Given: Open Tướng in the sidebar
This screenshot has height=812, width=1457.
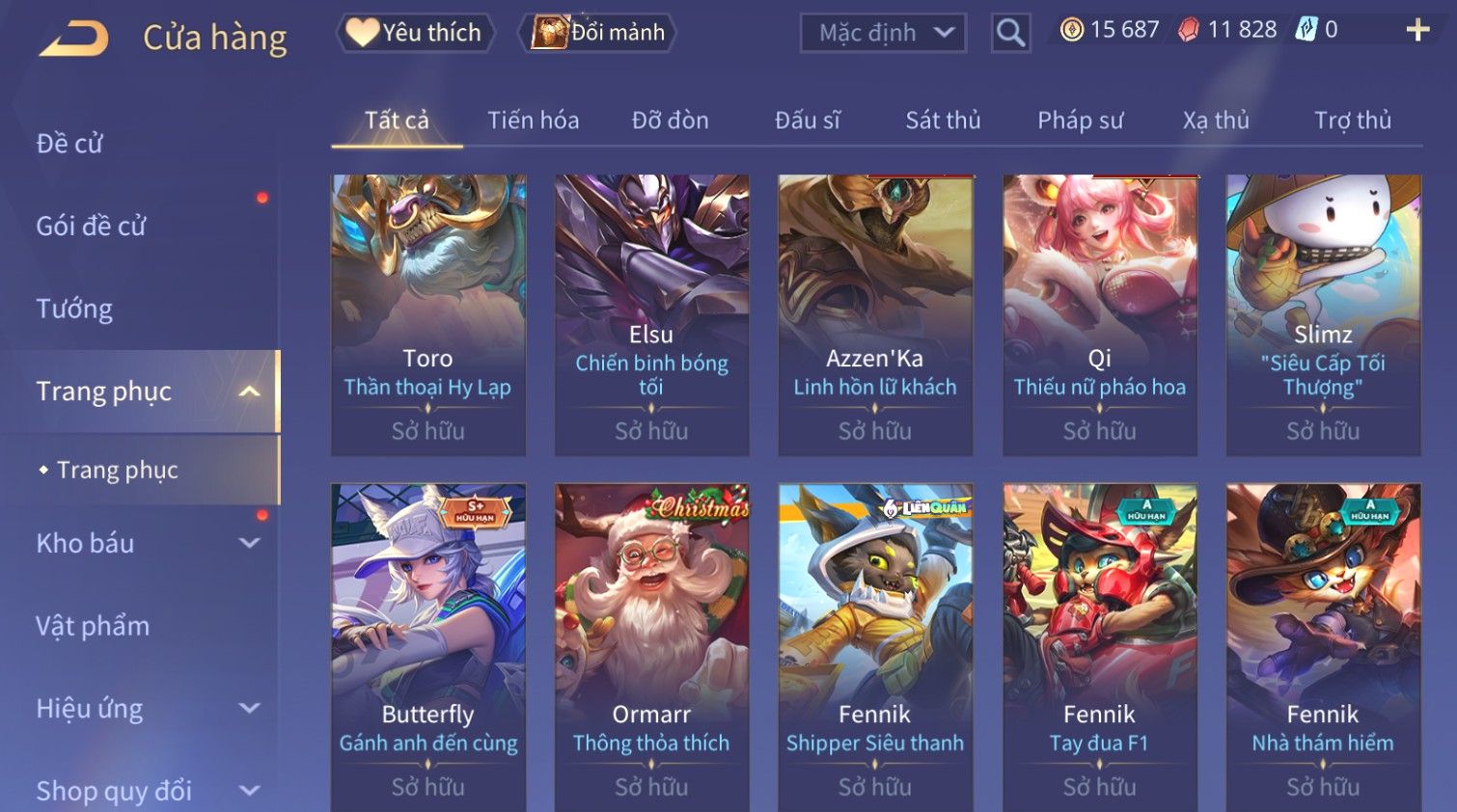Looking at the screenshot, I should coord(74,309).
